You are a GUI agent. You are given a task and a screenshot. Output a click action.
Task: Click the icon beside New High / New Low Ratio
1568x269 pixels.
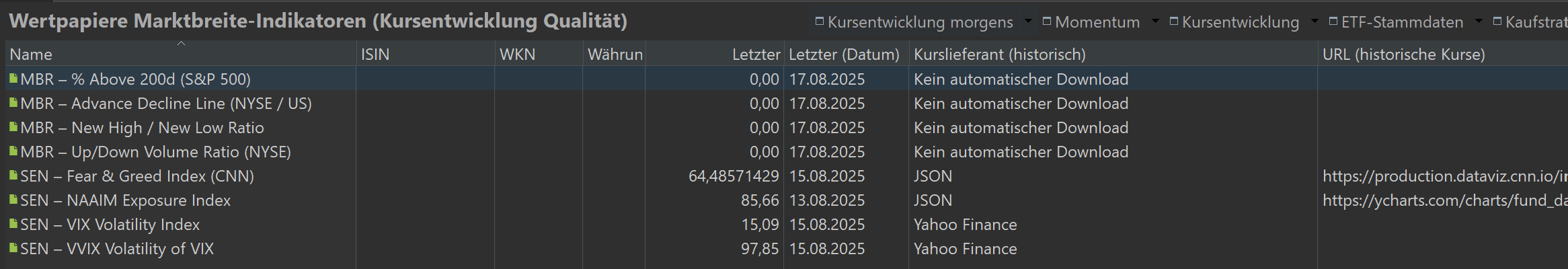[x=13, y=127]
